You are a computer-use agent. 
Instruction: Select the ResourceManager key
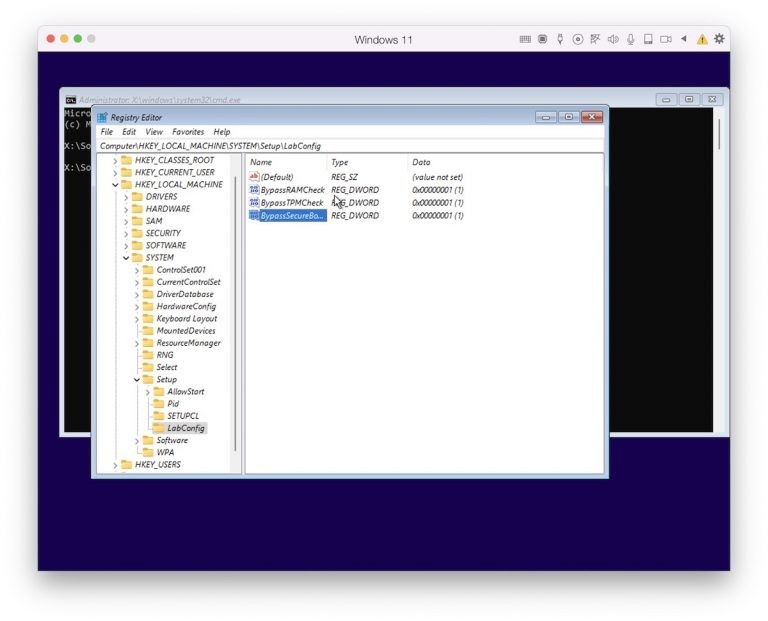point(188,343)
